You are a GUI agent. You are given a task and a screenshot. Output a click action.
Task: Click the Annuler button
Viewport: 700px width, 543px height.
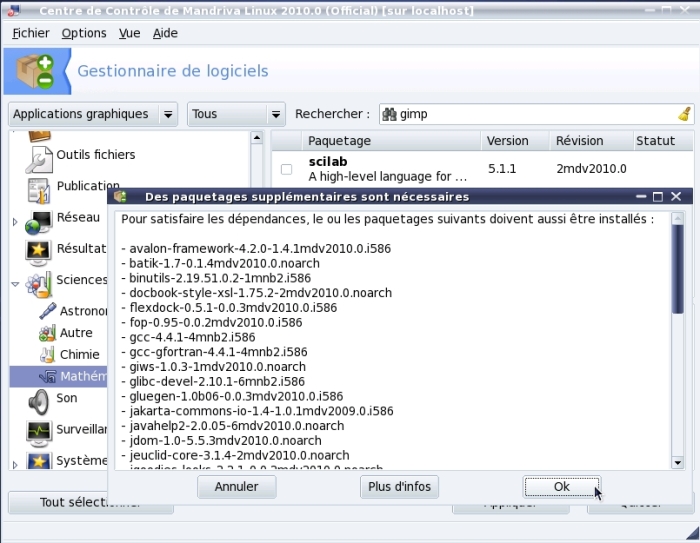point(237,487)
